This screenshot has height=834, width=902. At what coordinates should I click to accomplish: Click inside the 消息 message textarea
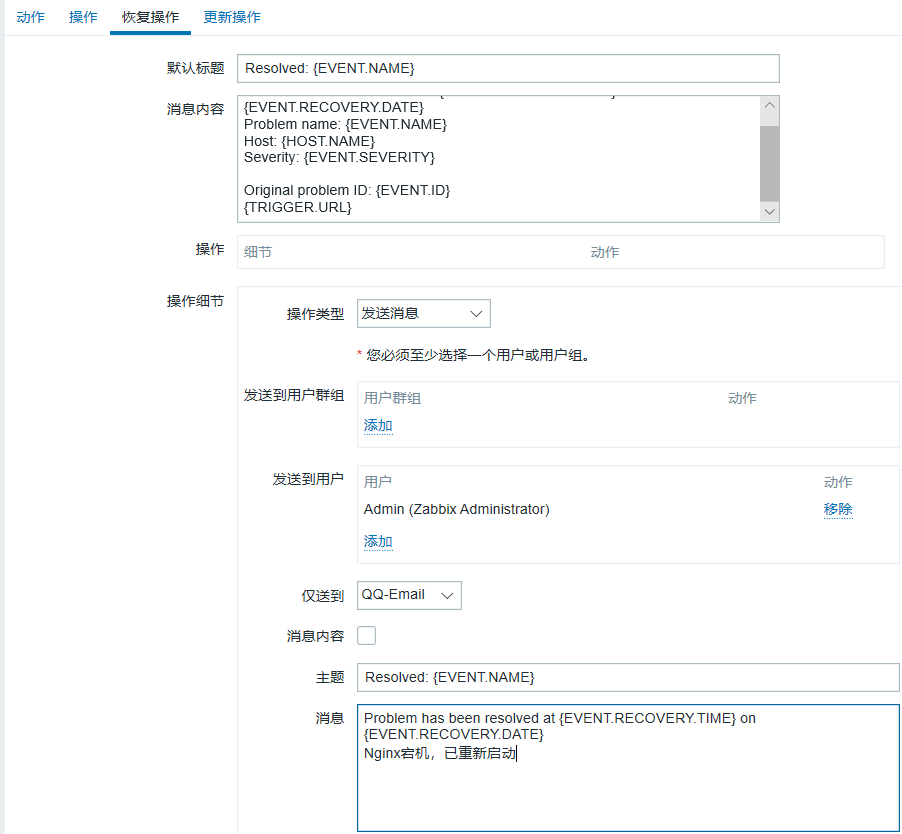click(x=628, y=768)
